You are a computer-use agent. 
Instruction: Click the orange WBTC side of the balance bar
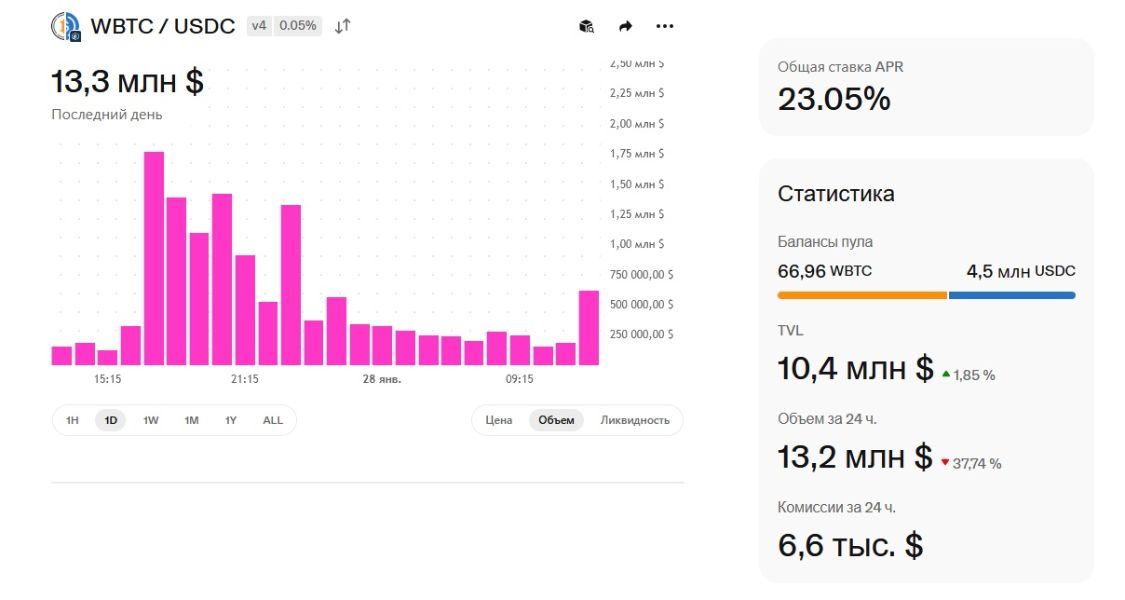click(860, 295)
